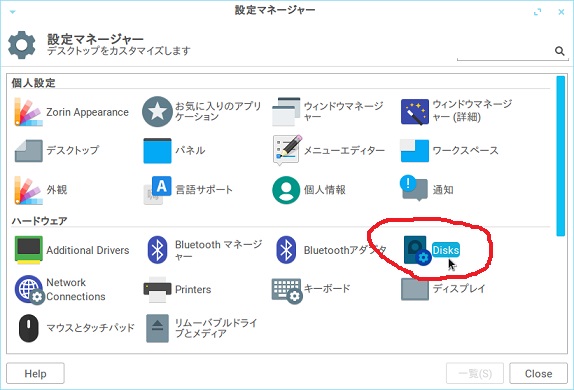
Task: Open マウスとタッチパッド settings
Action: point(76,328)
